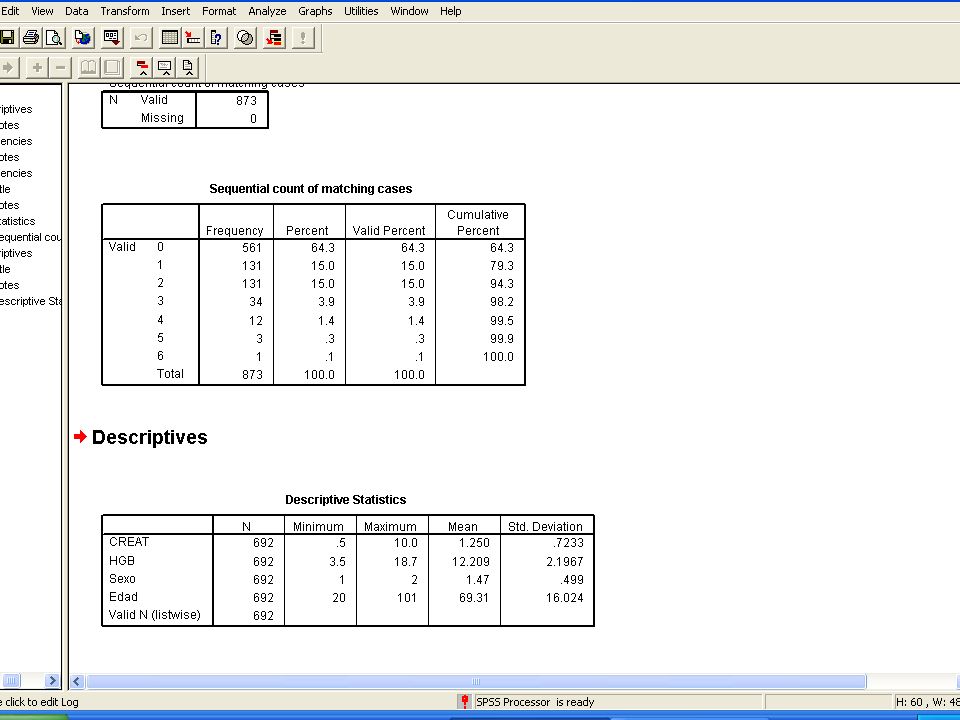Click the Hide closed-book icon
Image resolution: width=960 pixels, height=720 pixels.
112,67
